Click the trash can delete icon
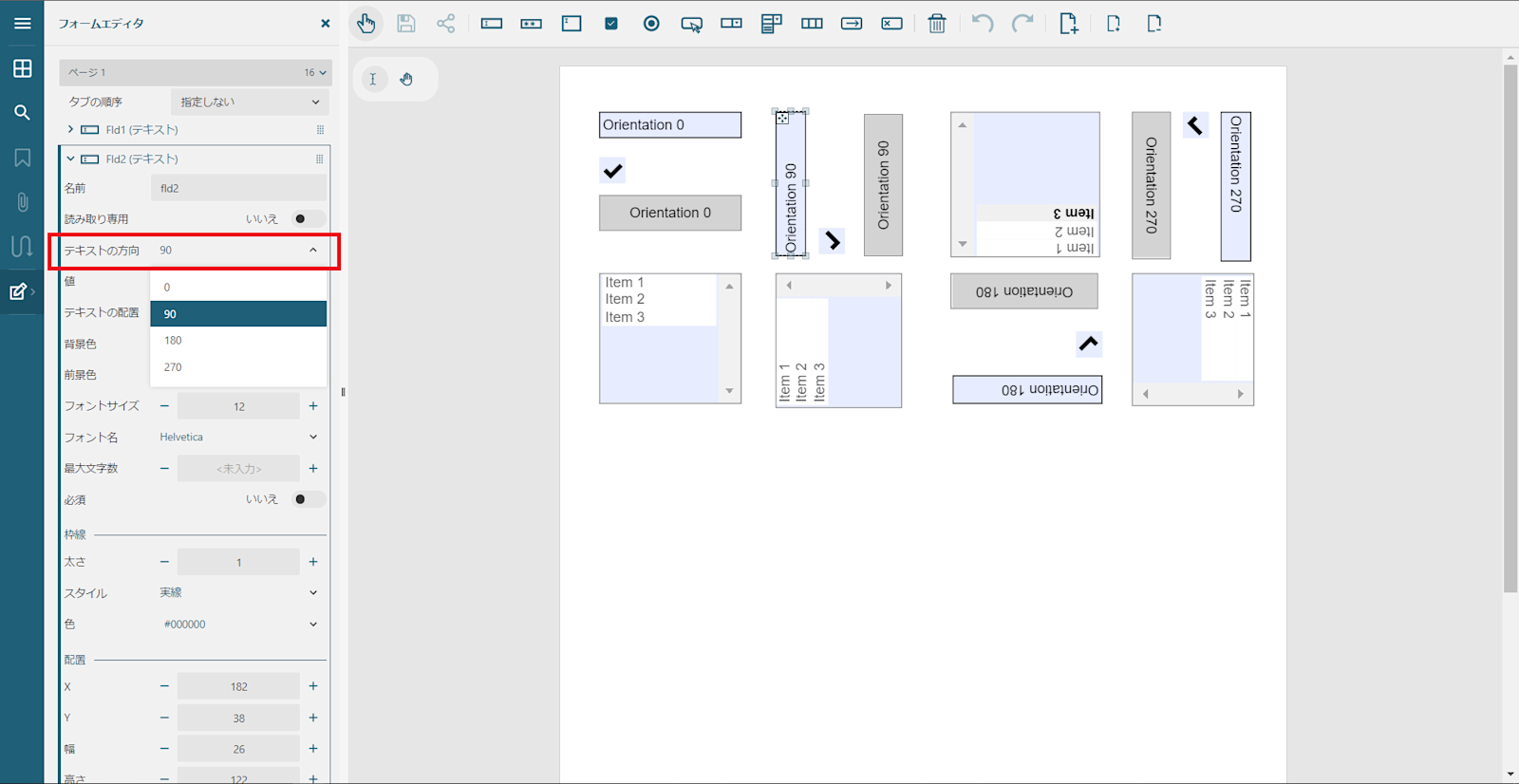Viewport: 1519px width, 784px height. click(937, 24)
